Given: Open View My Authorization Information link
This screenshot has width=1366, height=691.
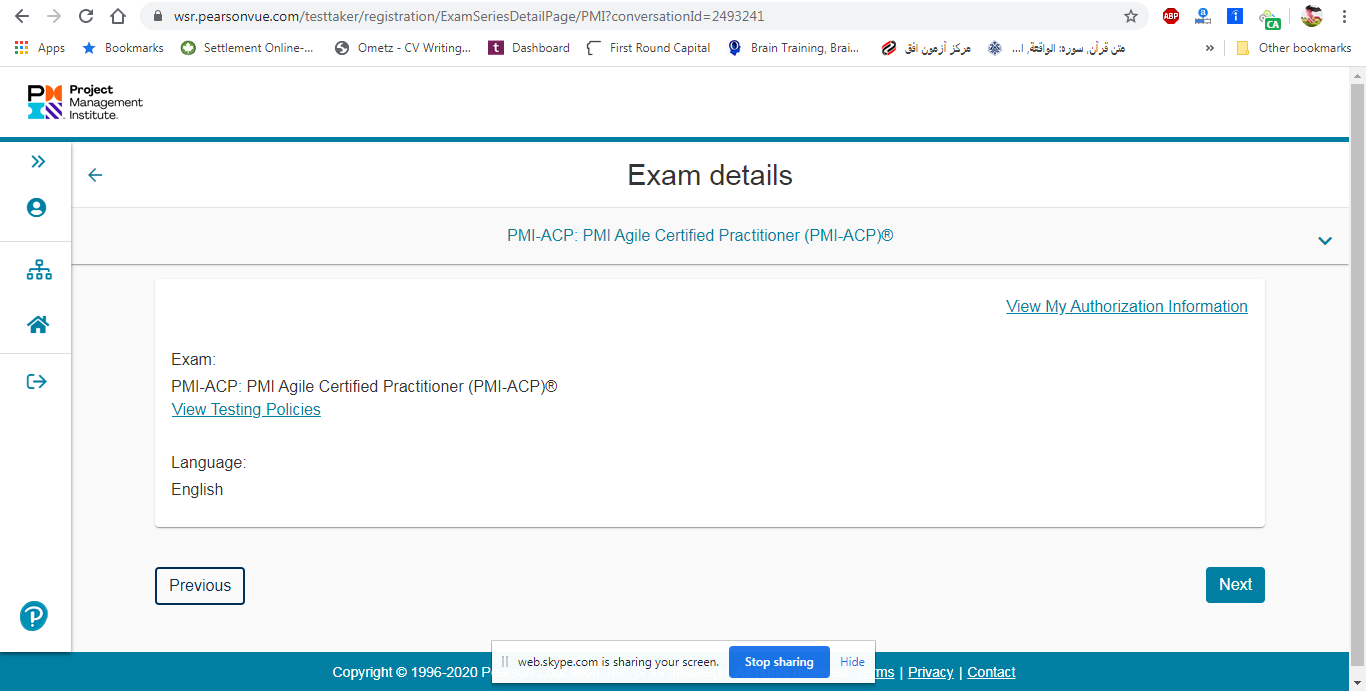Looking at the screenshot, I should coord(1126,307).
